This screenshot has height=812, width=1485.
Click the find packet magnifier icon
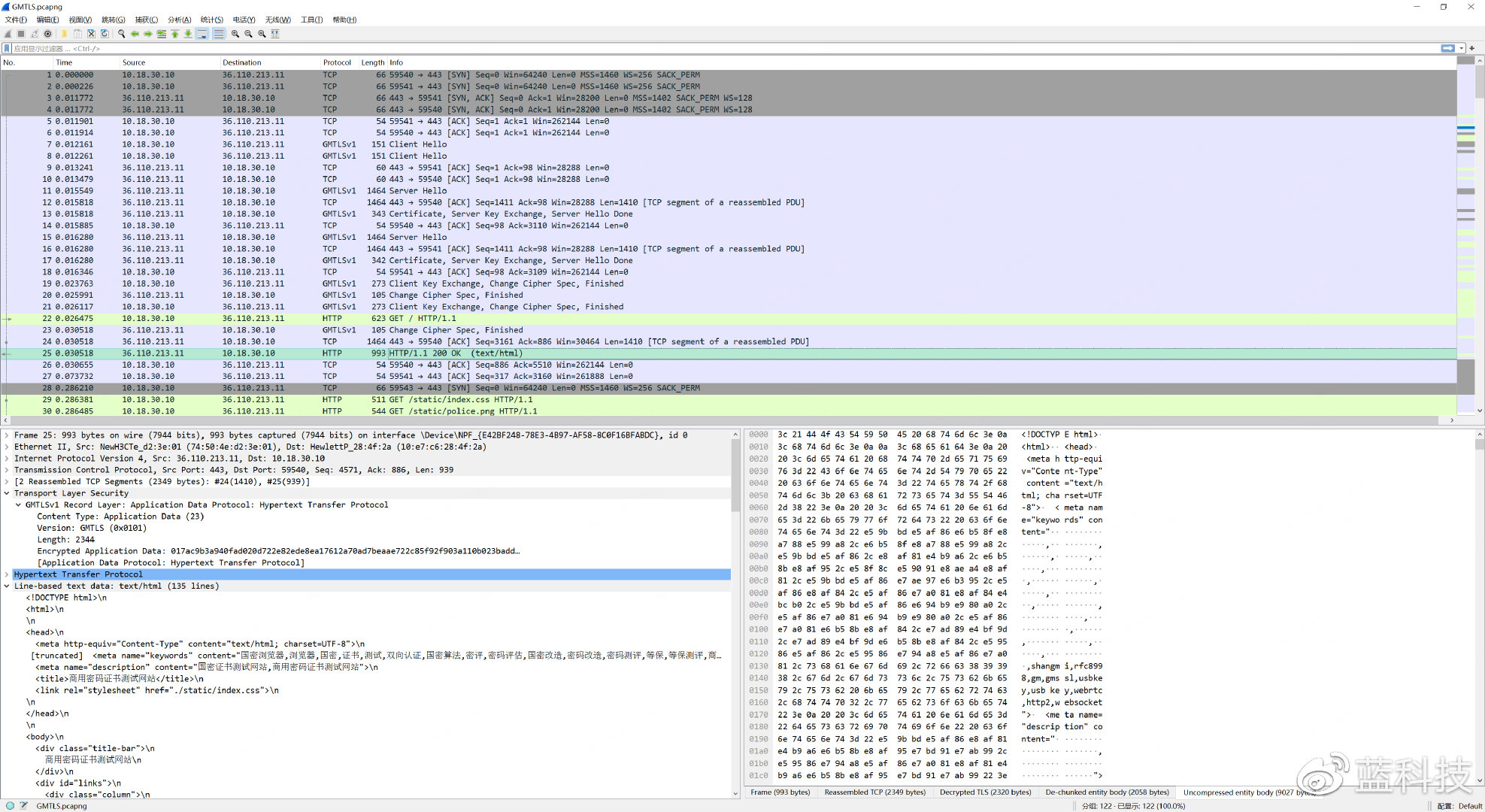click(121, 34)
